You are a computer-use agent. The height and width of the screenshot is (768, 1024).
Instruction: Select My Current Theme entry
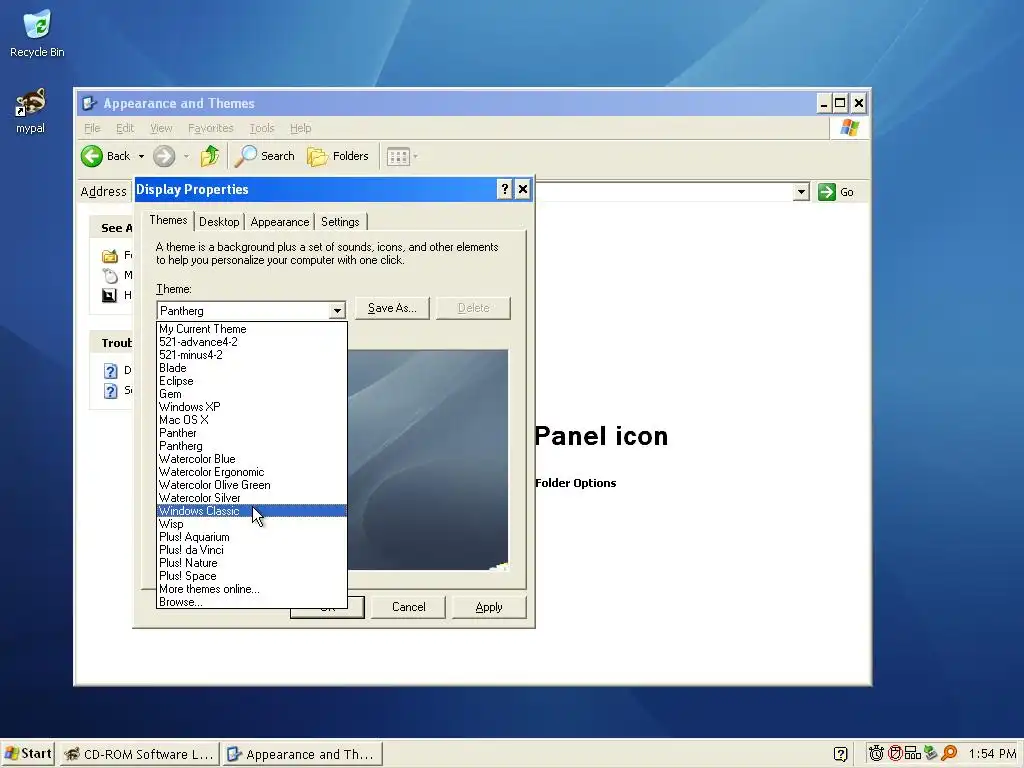[x=252, y=329]
